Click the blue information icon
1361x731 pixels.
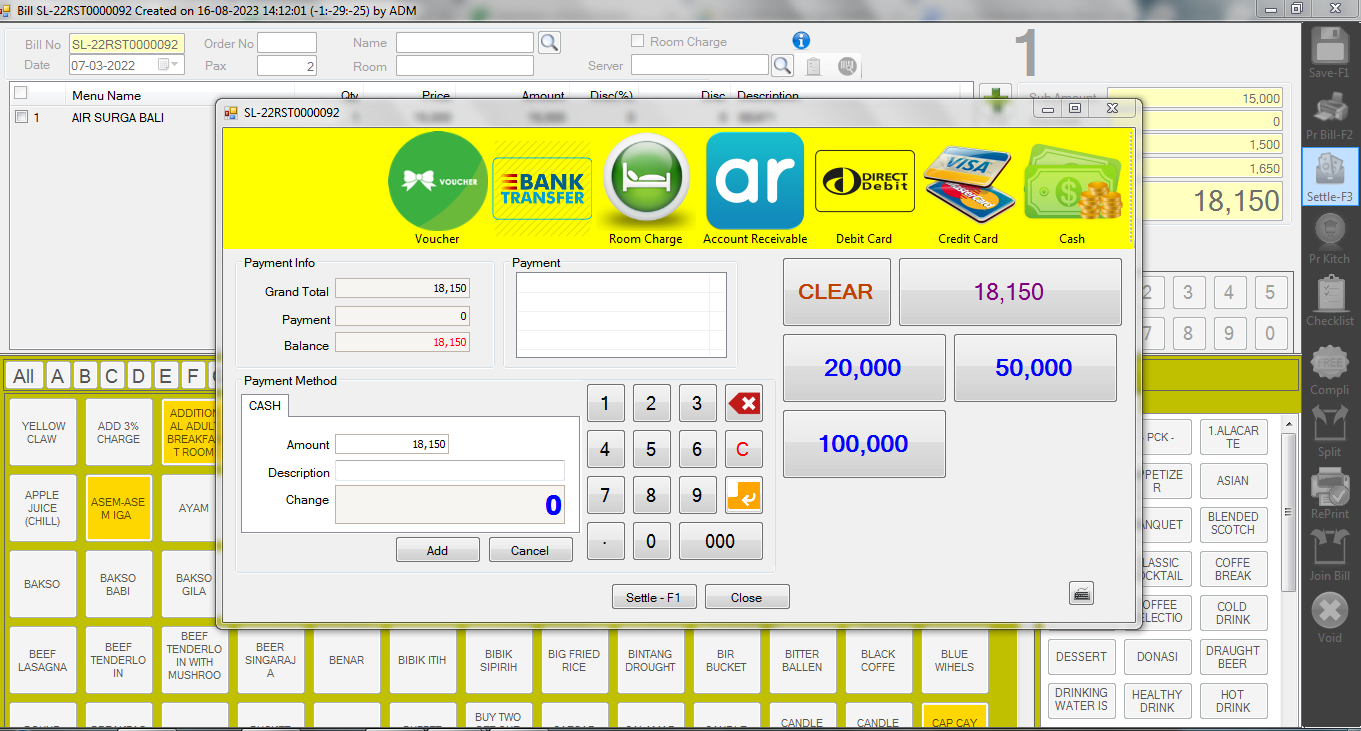[801, 41]
